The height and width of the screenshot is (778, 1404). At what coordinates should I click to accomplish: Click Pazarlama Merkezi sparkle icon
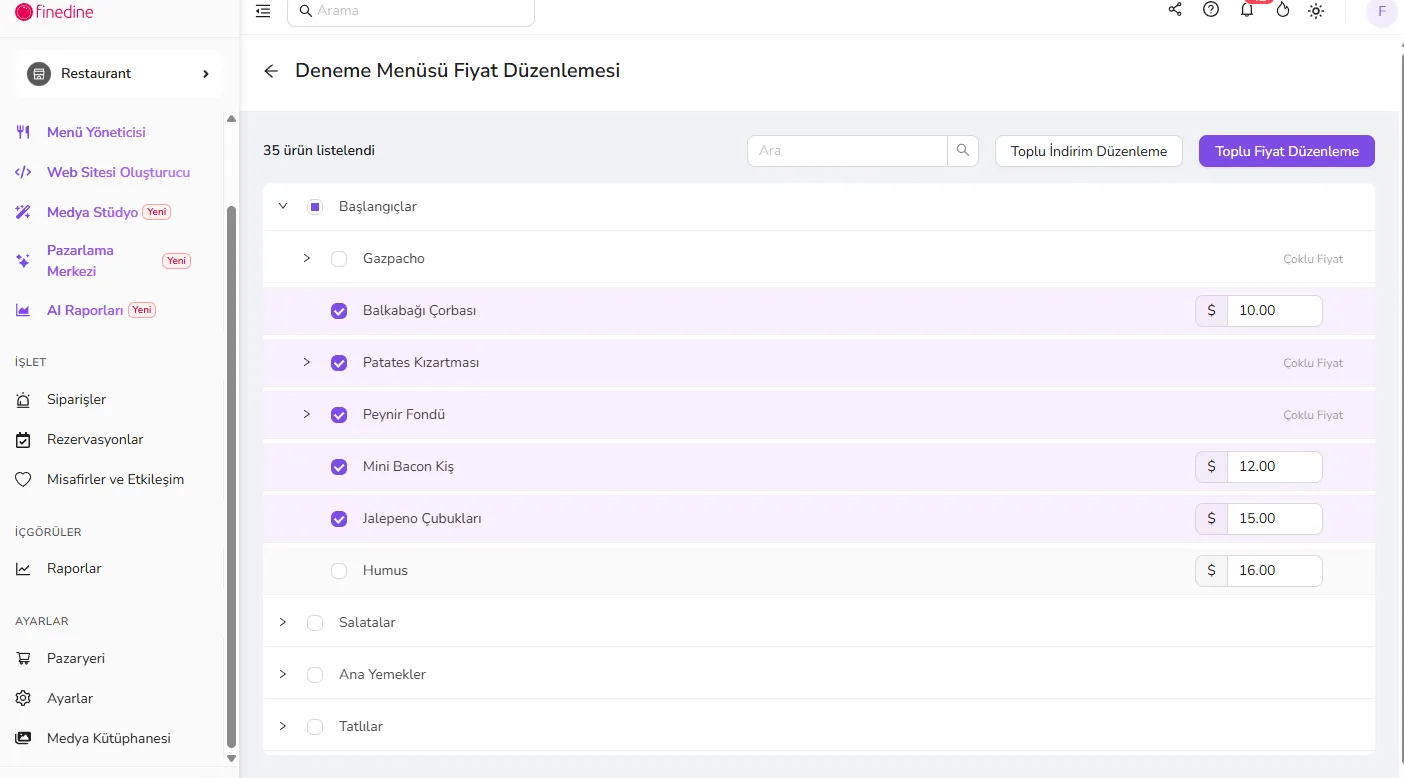click(x=23, y=261)
